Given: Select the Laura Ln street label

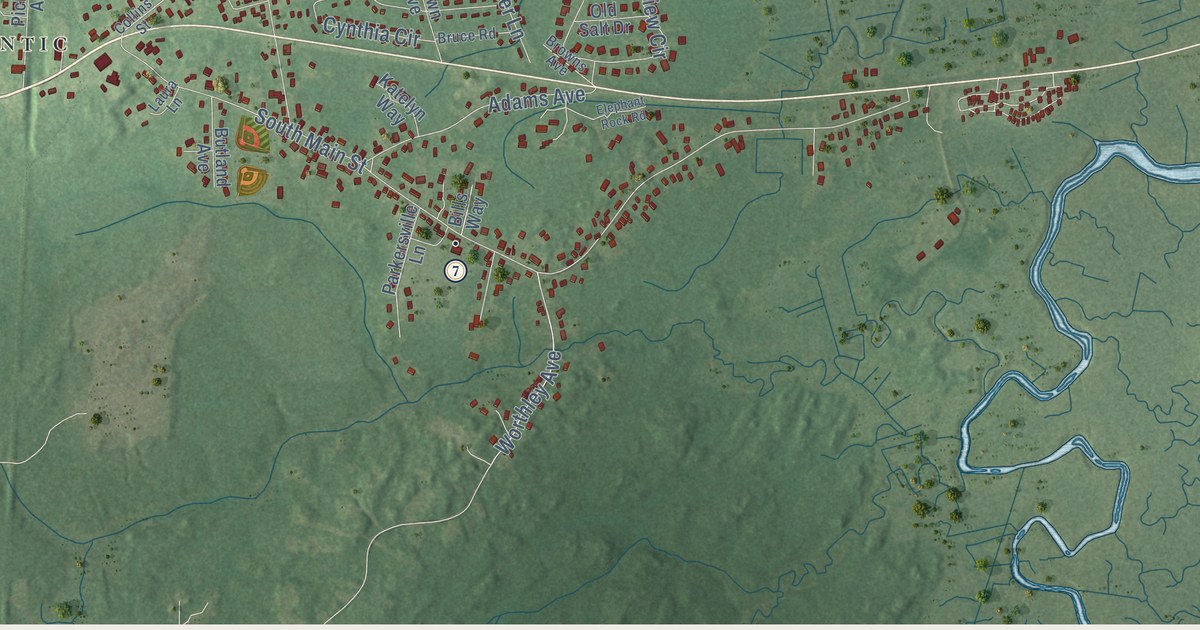Looking at the screenshot, I should (x=166, y=95).
